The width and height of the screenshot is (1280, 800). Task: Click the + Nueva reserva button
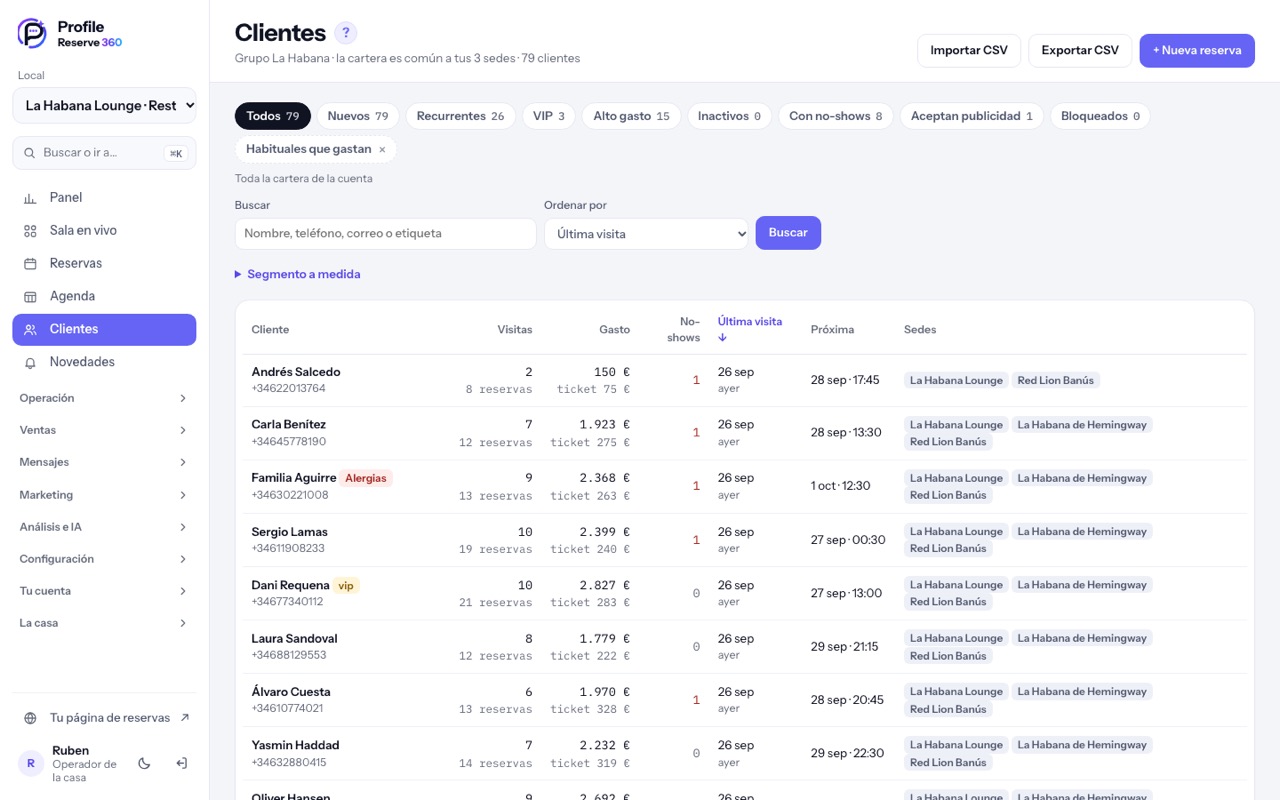point(1197,50)
